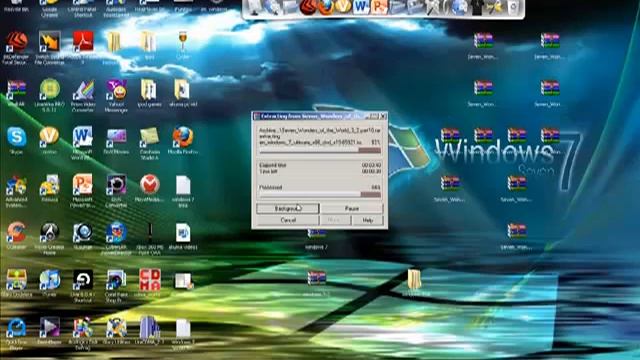Select the windows 7 text document icon
This screenshot has width=640, height=360.
coord(183,185)
